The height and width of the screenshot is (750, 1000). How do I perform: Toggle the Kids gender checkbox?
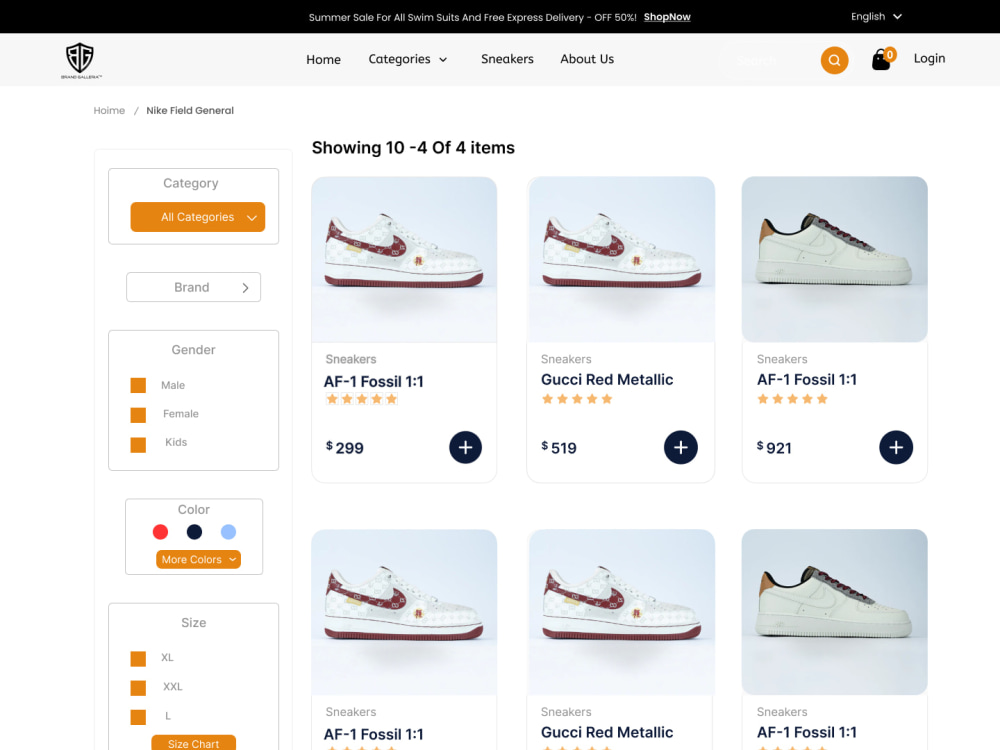point(138,444)
